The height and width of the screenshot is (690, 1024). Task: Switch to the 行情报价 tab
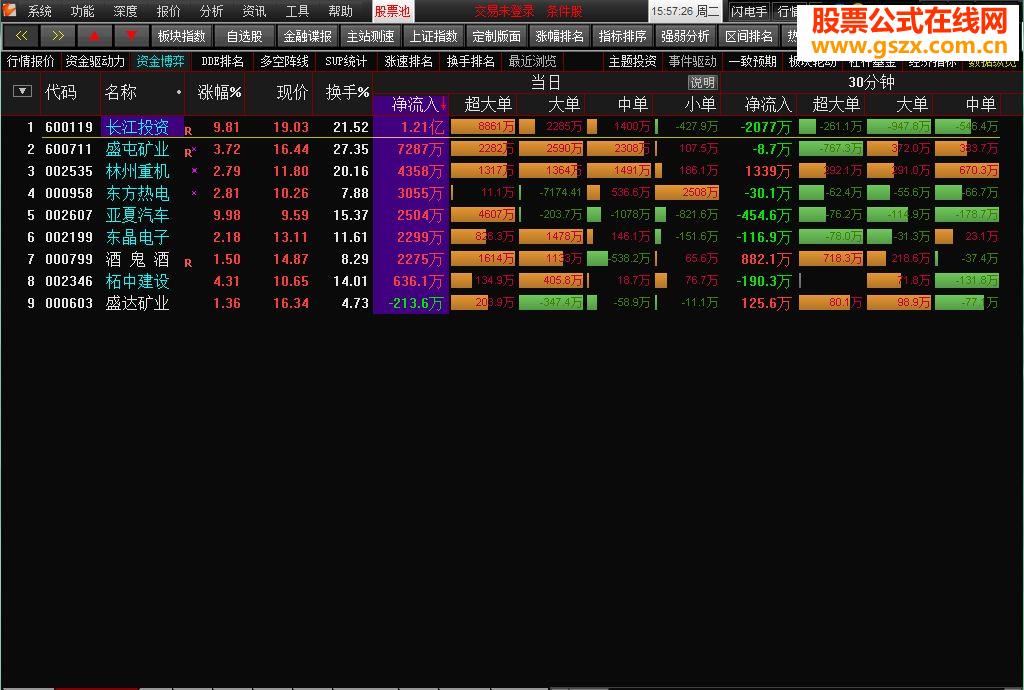coord(31,61)
